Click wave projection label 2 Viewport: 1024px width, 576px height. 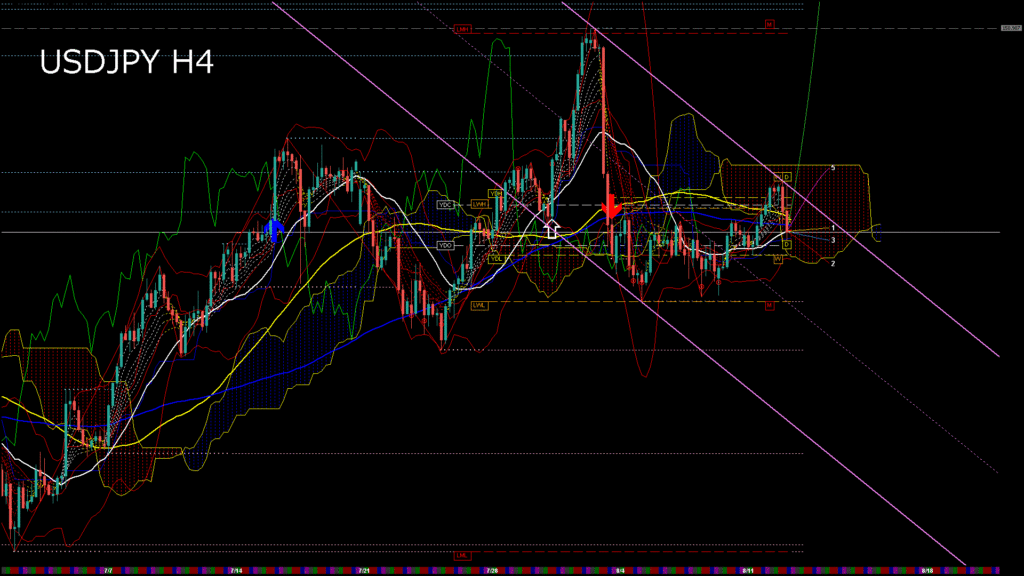click(833, 263)
